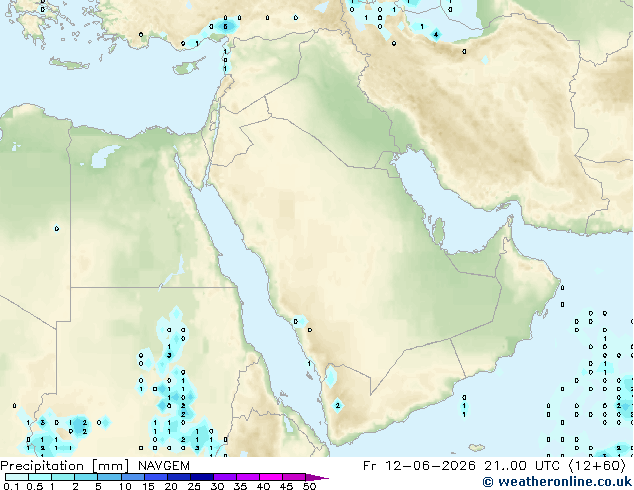Screen dimensions: 634x490
Task: Click the 40–45 mm magenta legend swatch
Action: coord(271,477)
